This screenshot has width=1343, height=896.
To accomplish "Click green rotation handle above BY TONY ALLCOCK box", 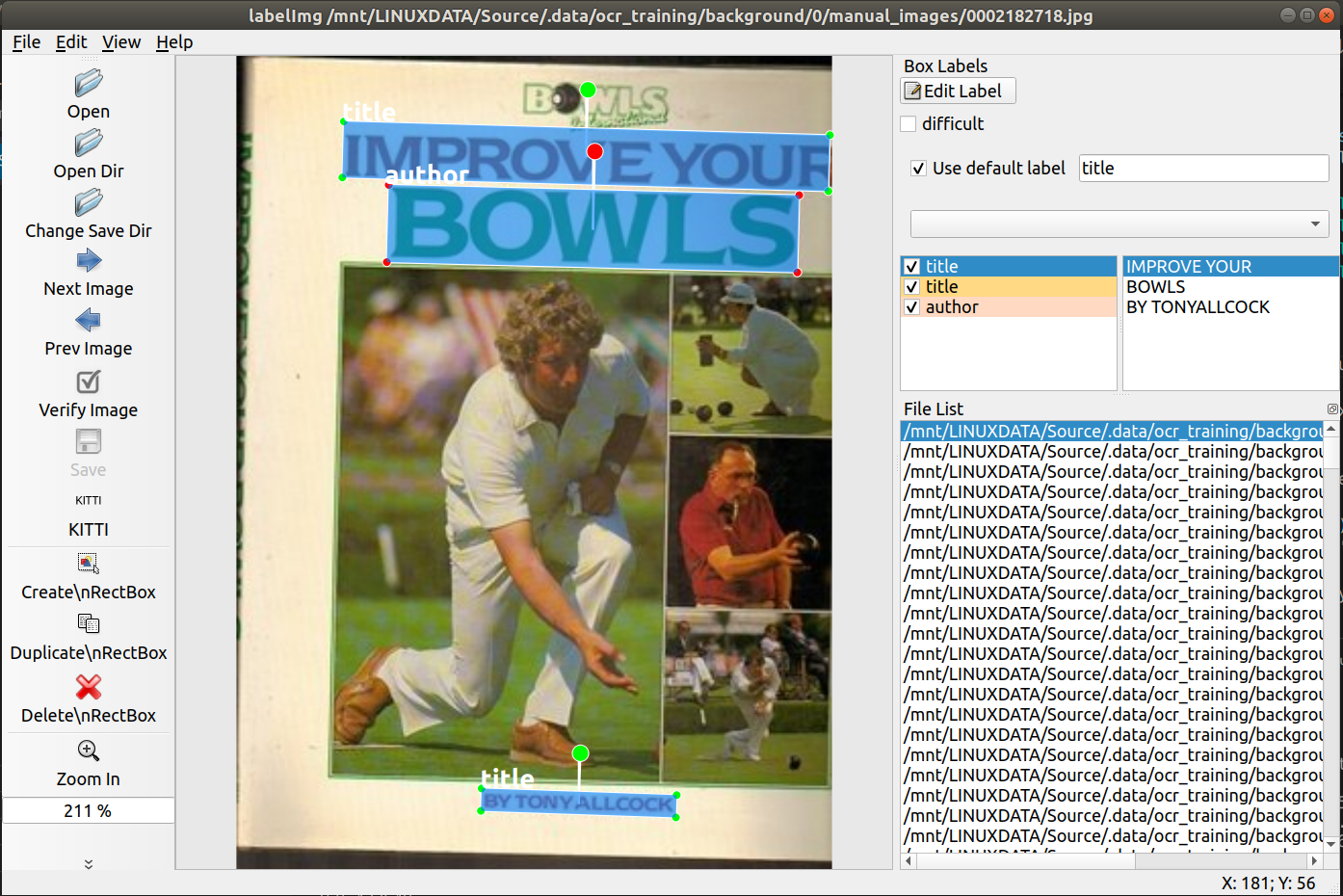I will 580,752.
